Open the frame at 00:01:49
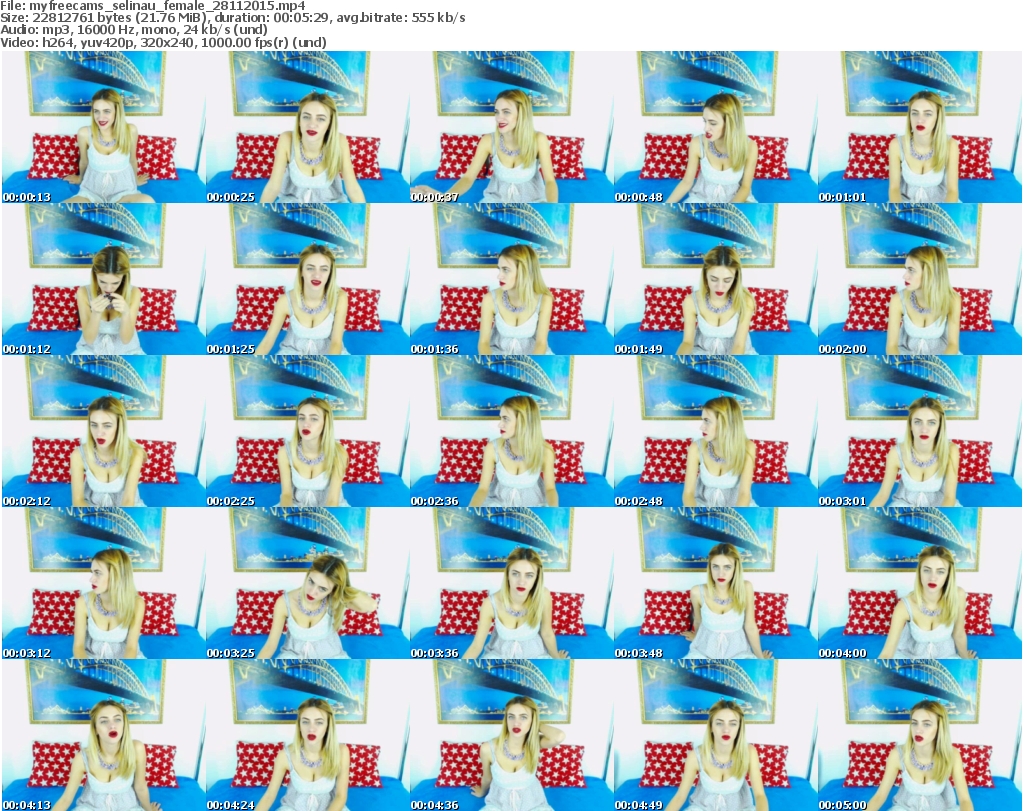The width and height of the screenshot is (1024, 811). [716, 279]
